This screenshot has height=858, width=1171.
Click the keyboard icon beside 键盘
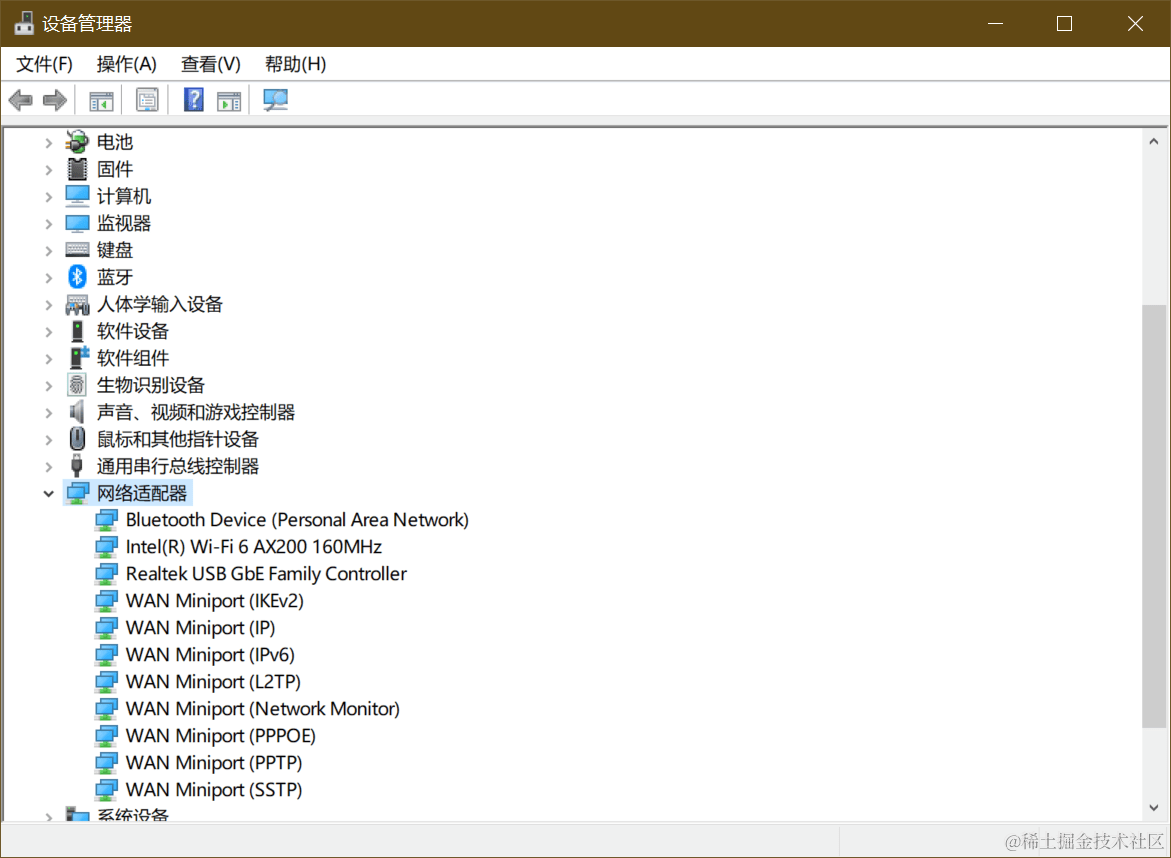coord(77,249)
